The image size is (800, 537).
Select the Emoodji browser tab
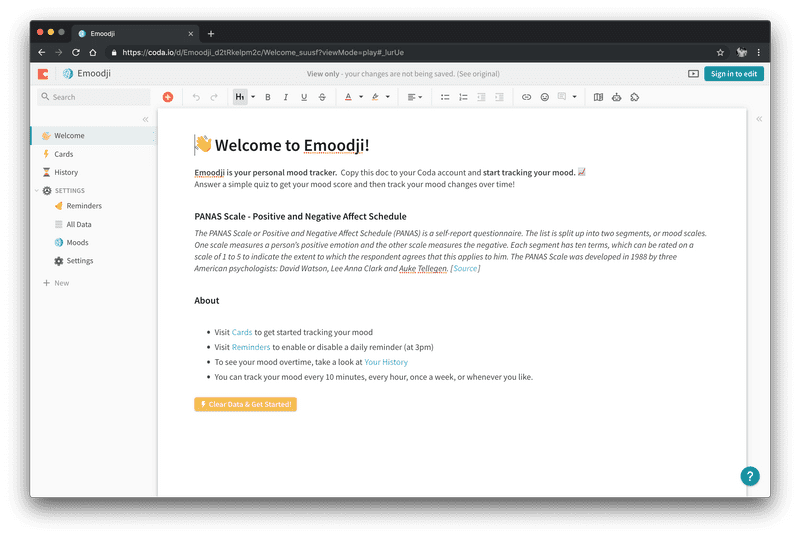click(x=135, y=34)
